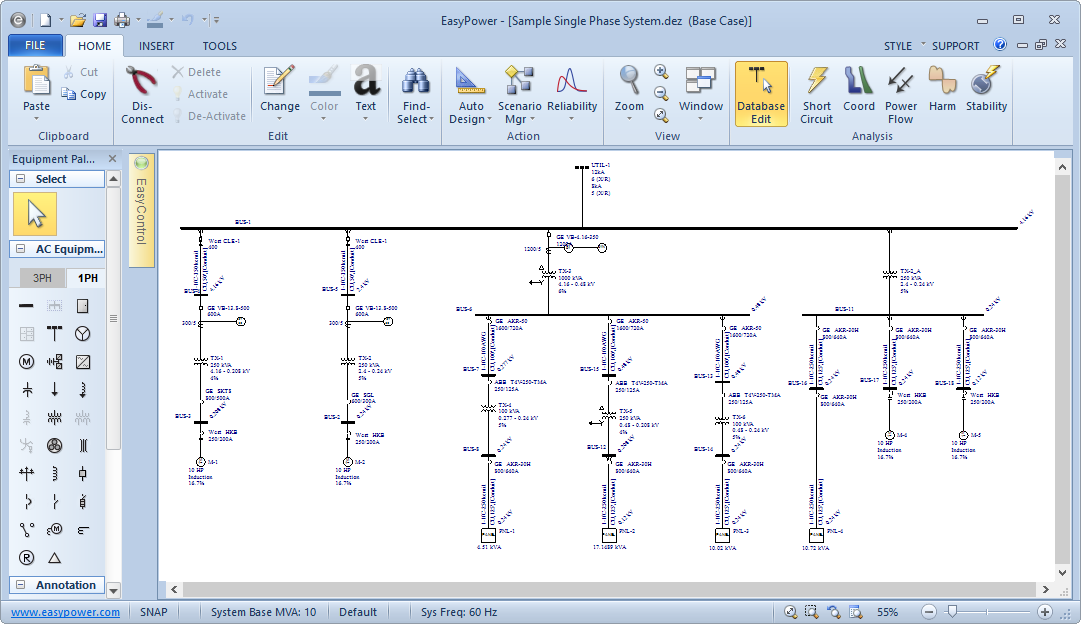Viewport: 1081px width, 624px height.
Task: Toggle the Database Edit mode
Action: click(x=761, y=94)
